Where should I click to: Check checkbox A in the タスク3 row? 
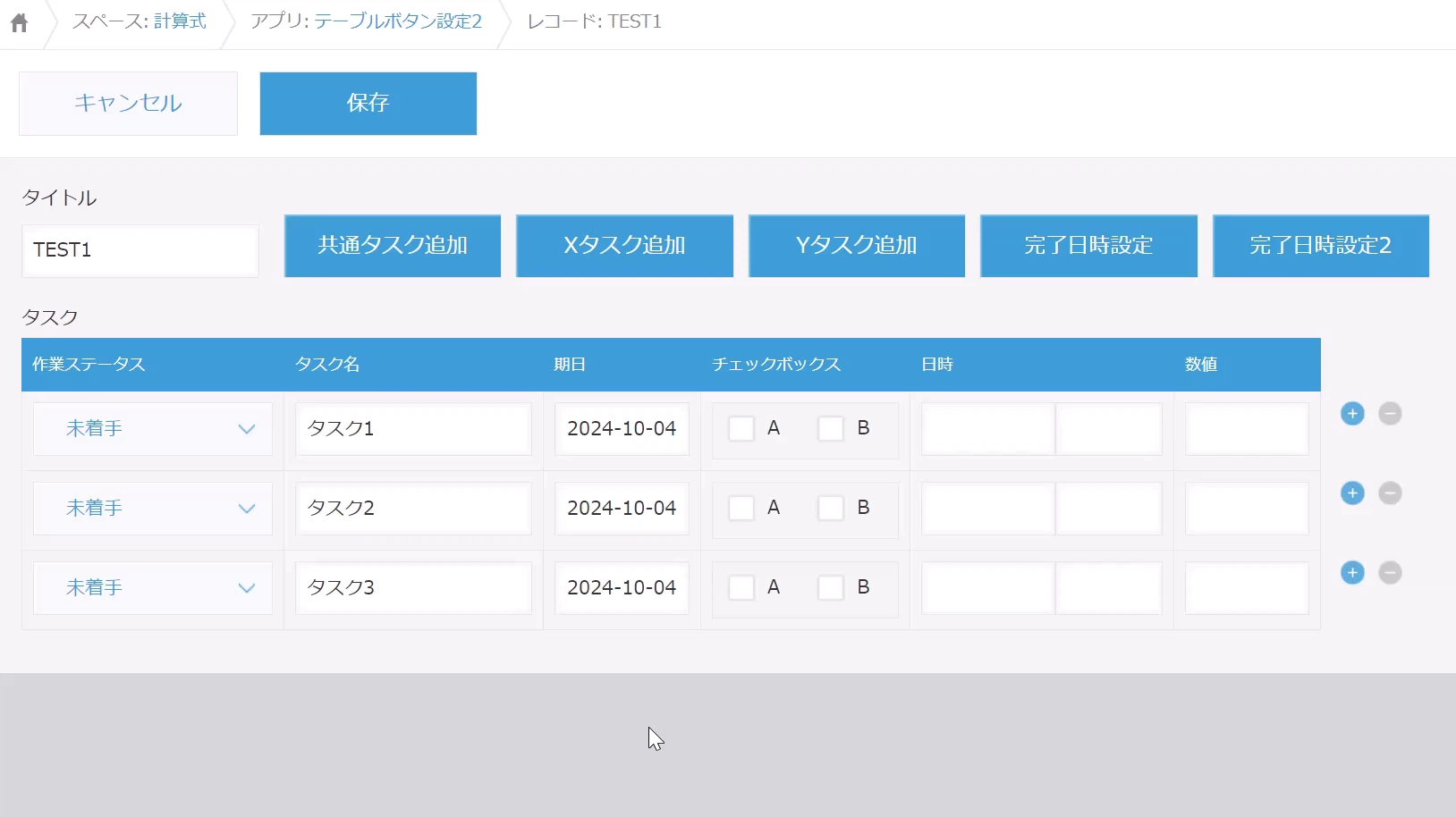click(741, 587)
